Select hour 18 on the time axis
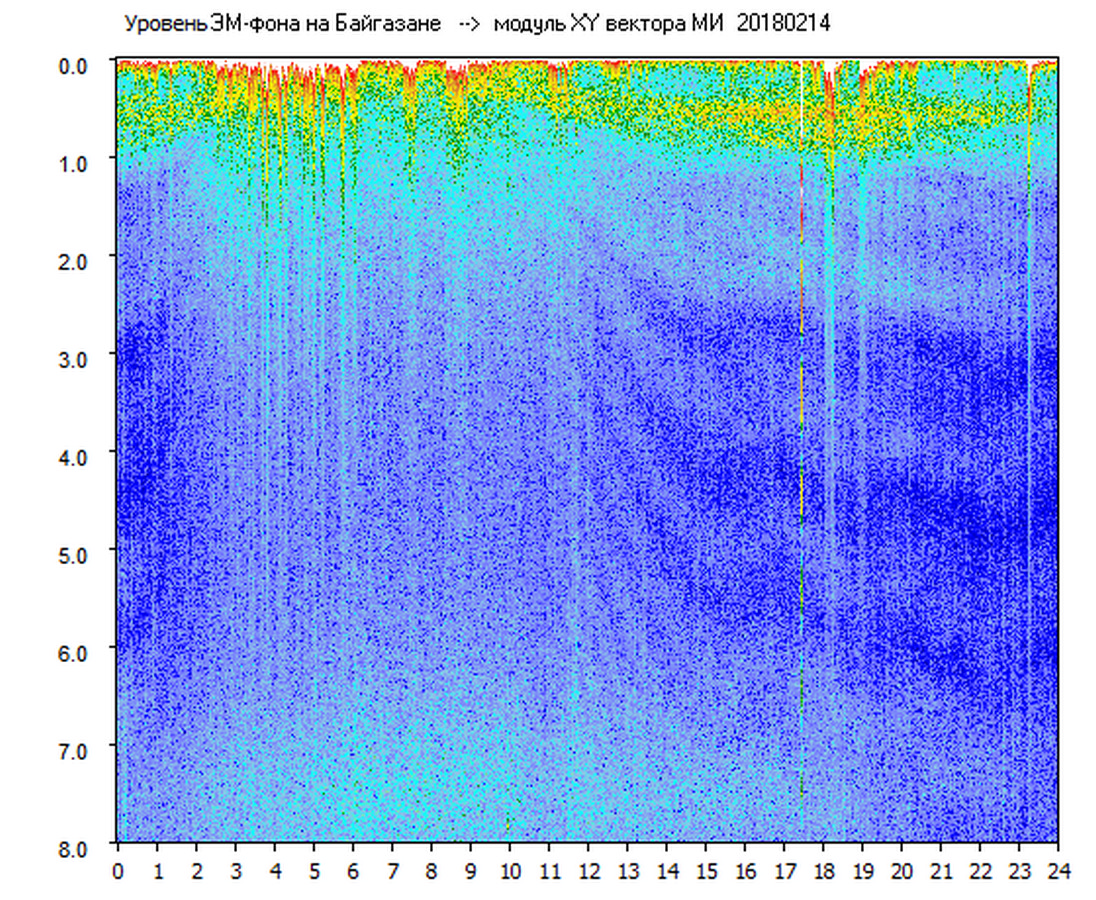 [823, 871]
